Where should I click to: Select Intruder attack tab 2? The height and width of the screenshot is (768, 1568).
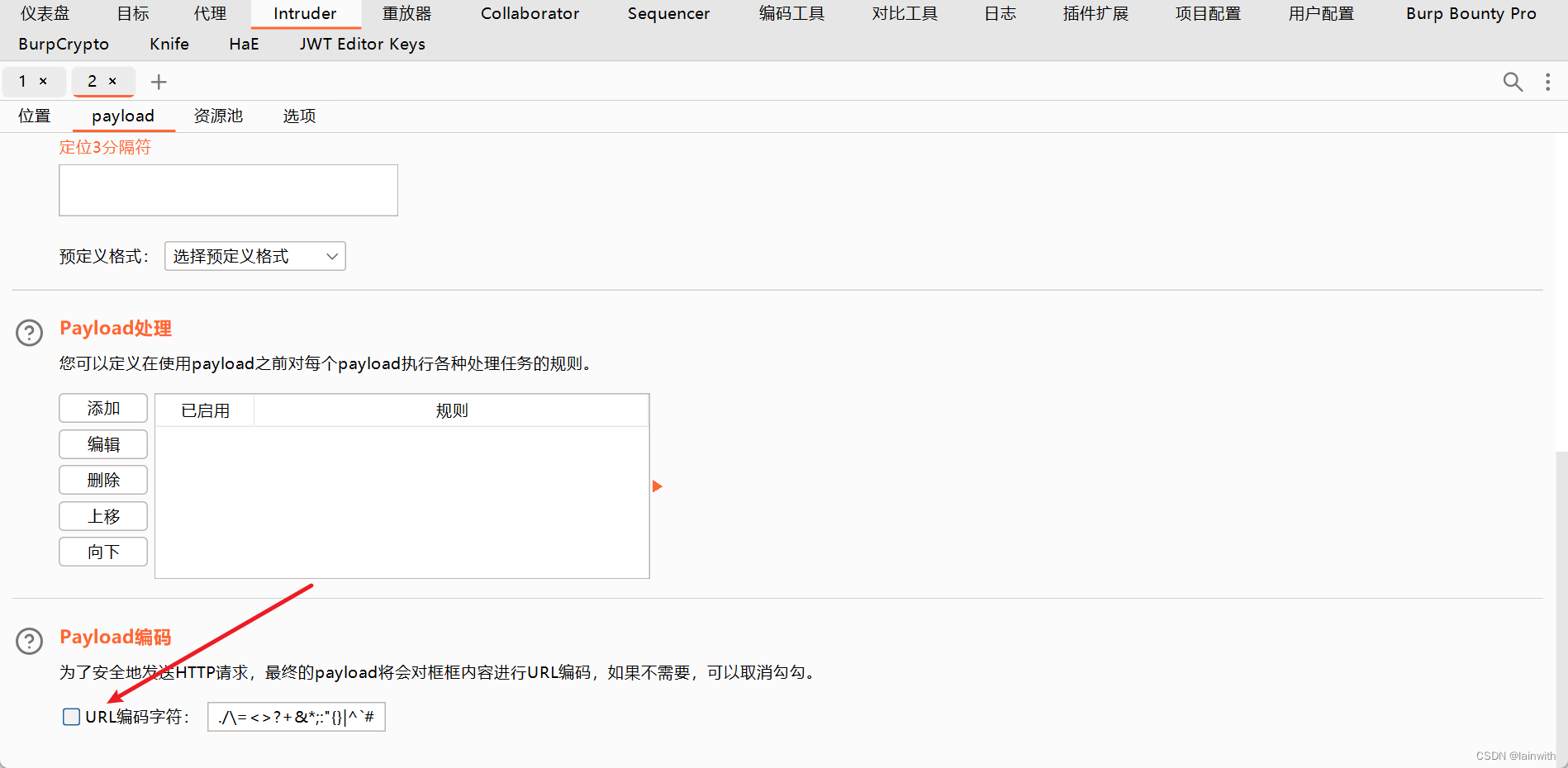click(93, 81)
